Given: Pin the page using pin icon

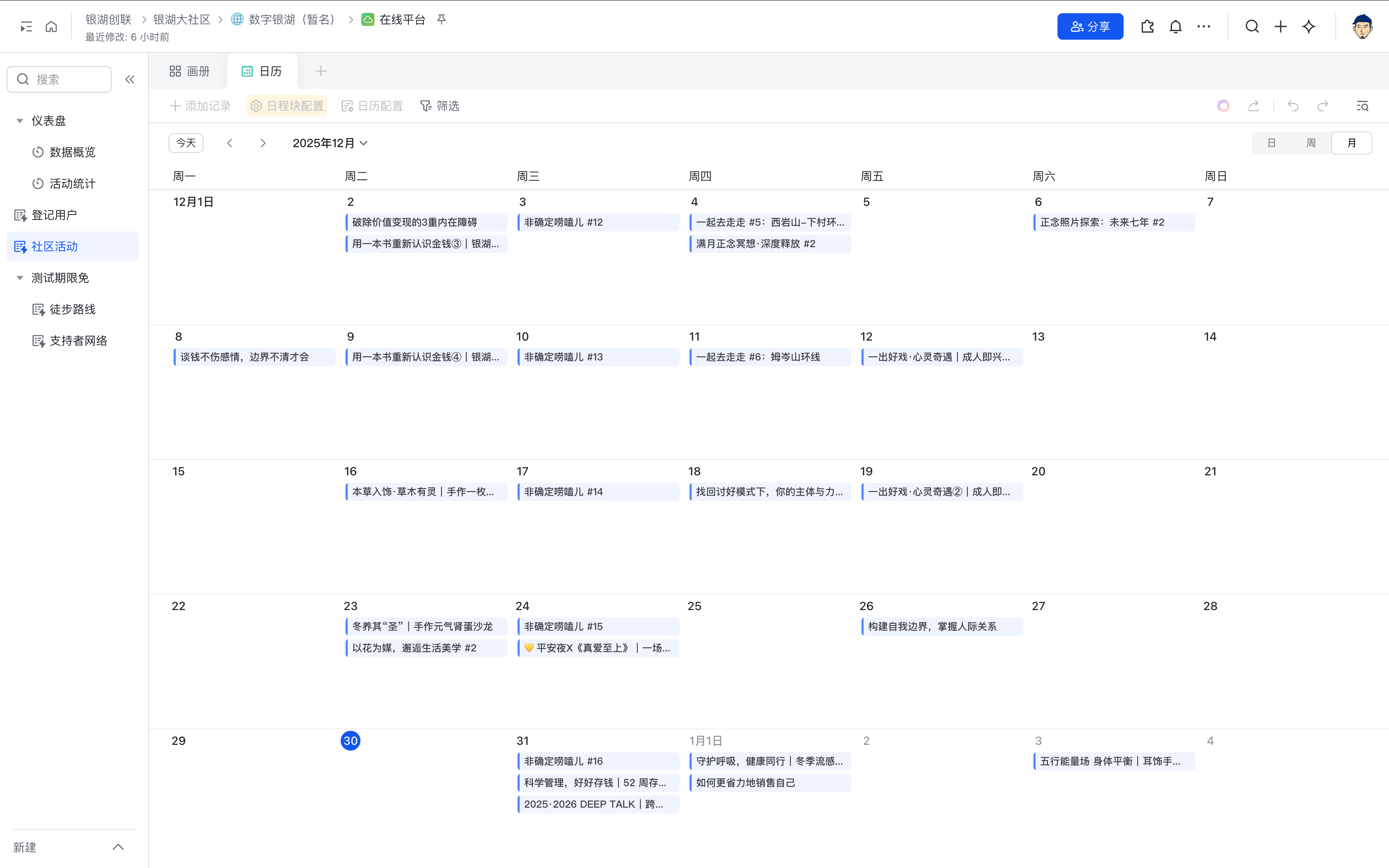Looking at the screenshot, I should [442, 19].
